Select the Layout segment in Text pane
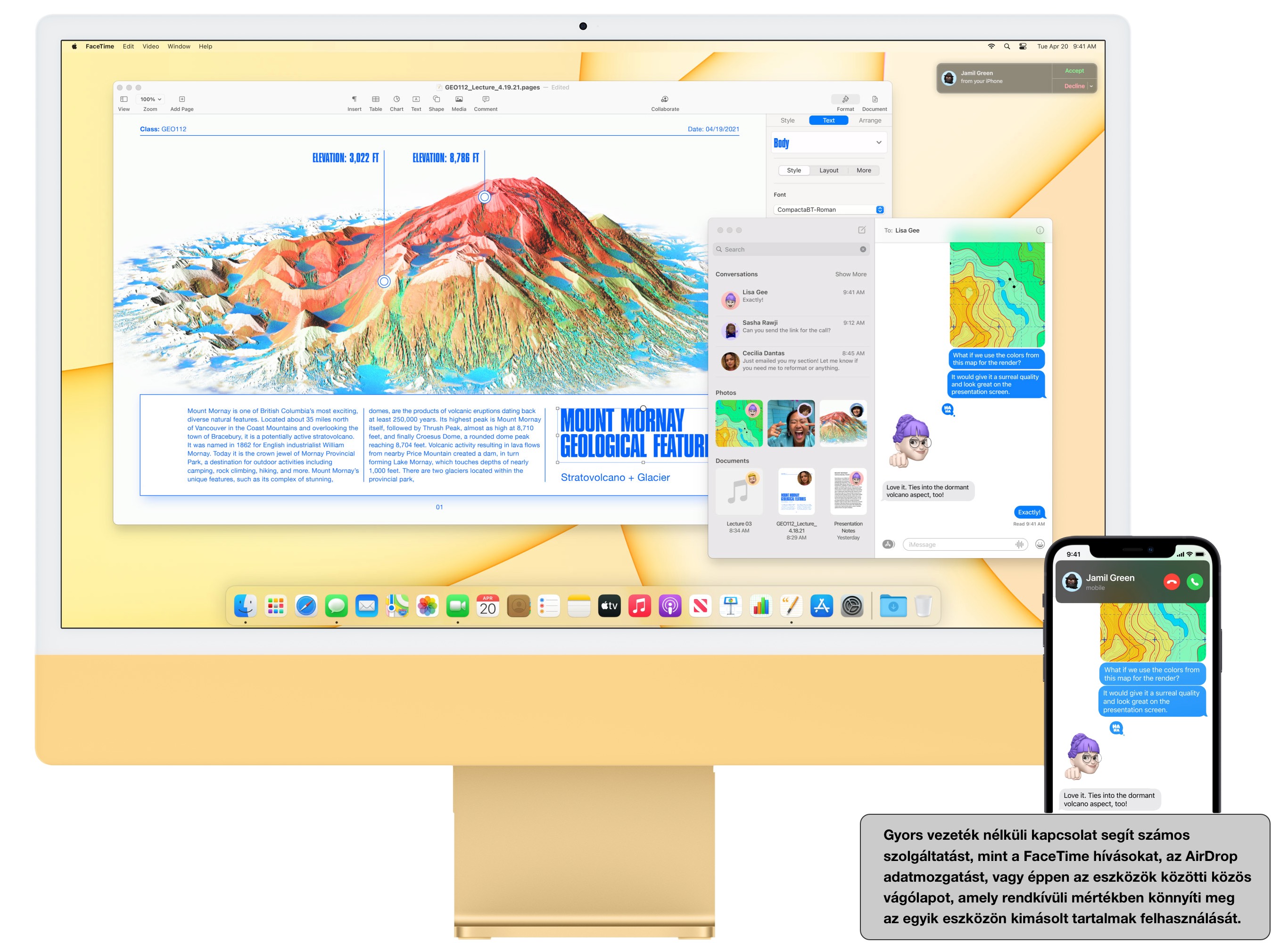 point(829,171)
